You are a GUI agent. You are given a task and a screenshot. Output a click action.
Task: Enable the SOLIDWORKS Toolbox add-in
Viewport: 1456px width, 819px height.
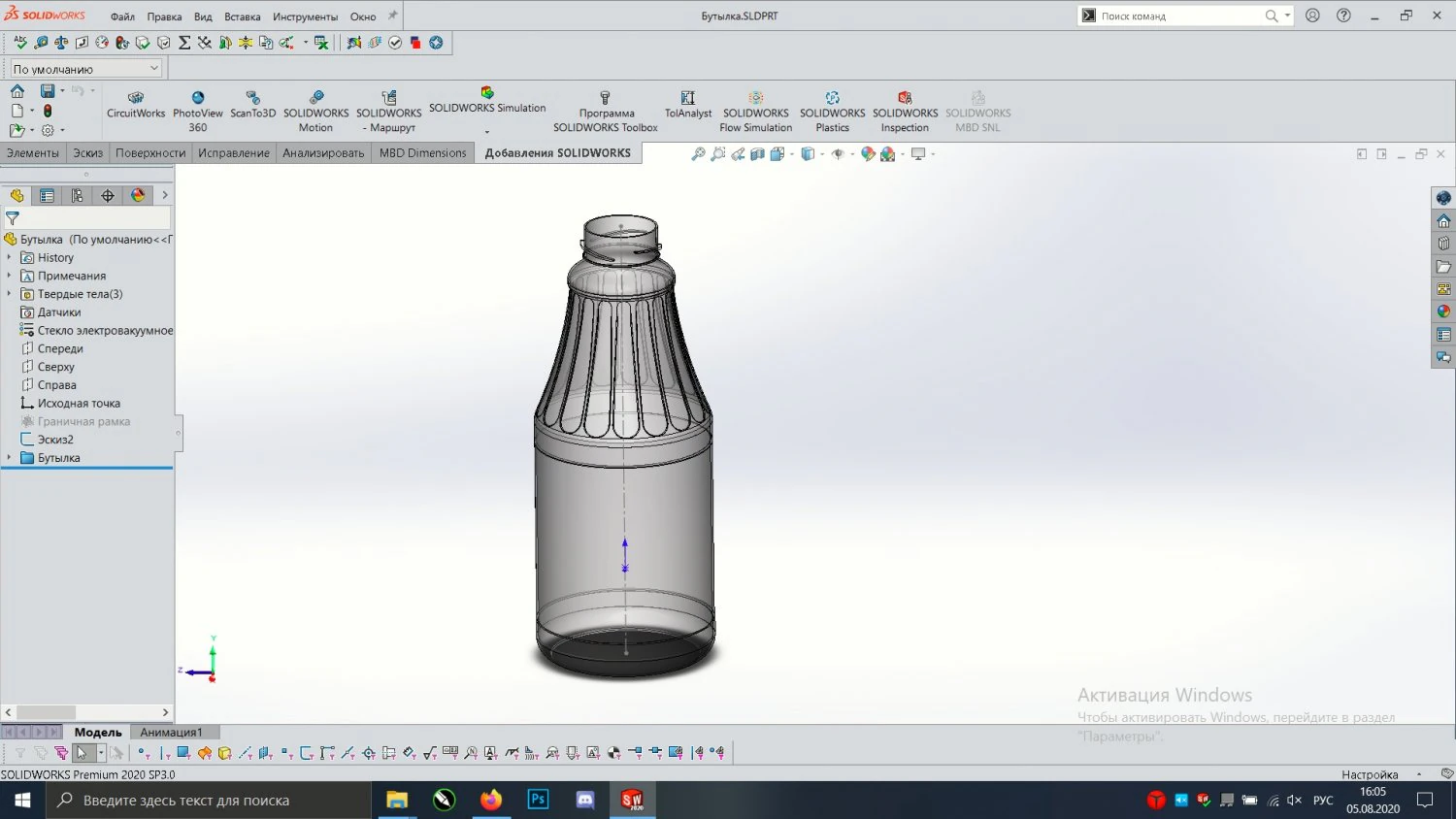[x=606, y=112]
